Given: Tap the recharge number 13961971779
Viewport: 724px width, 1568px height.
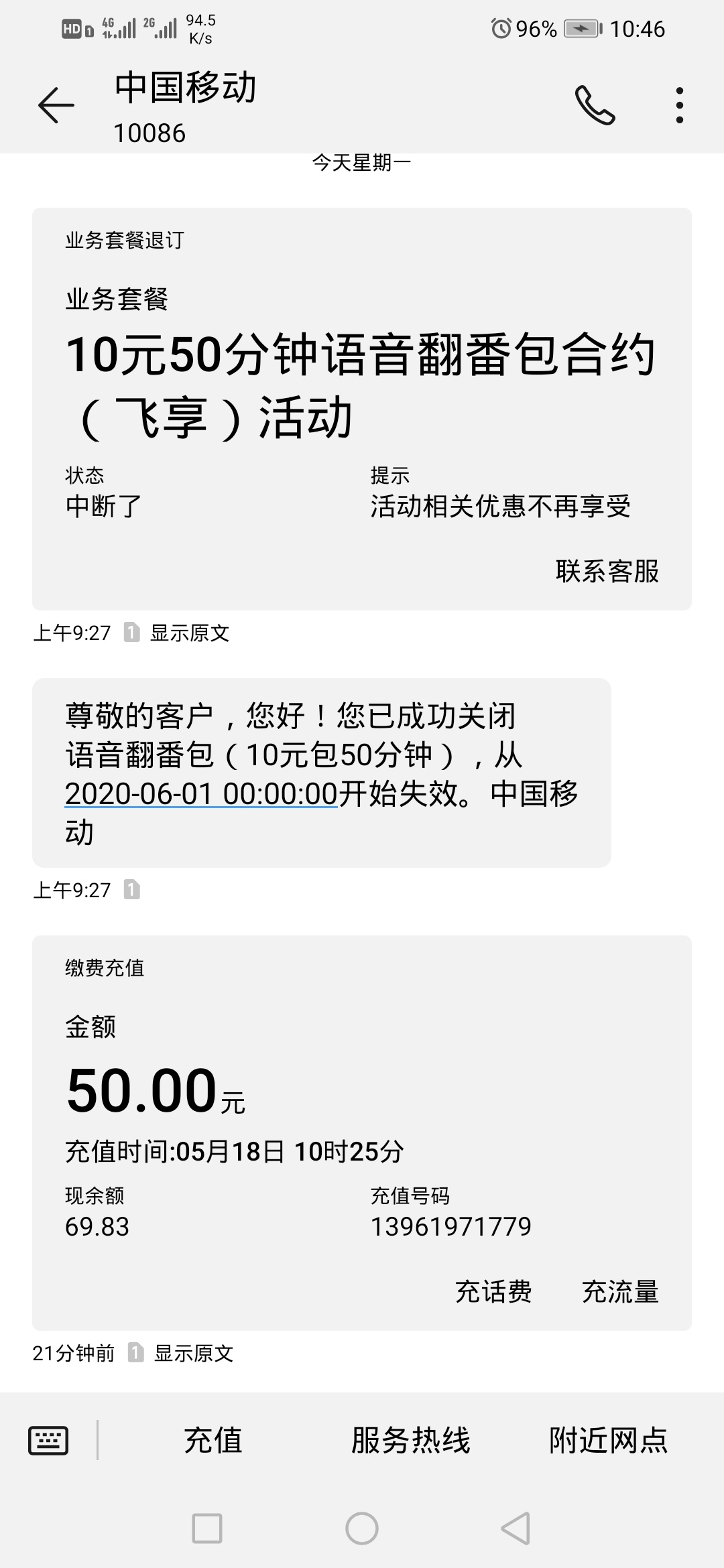Looking at the screenshot, I should [451, 1226].
